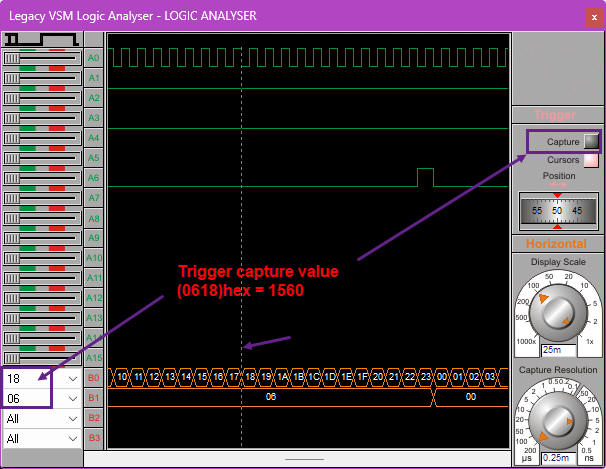Close the Logic Analyser window

point(594,17)
